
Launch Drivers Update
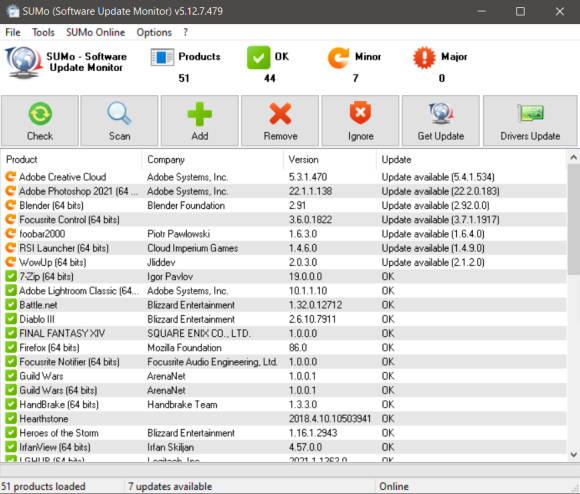click(x=530, y=121)
